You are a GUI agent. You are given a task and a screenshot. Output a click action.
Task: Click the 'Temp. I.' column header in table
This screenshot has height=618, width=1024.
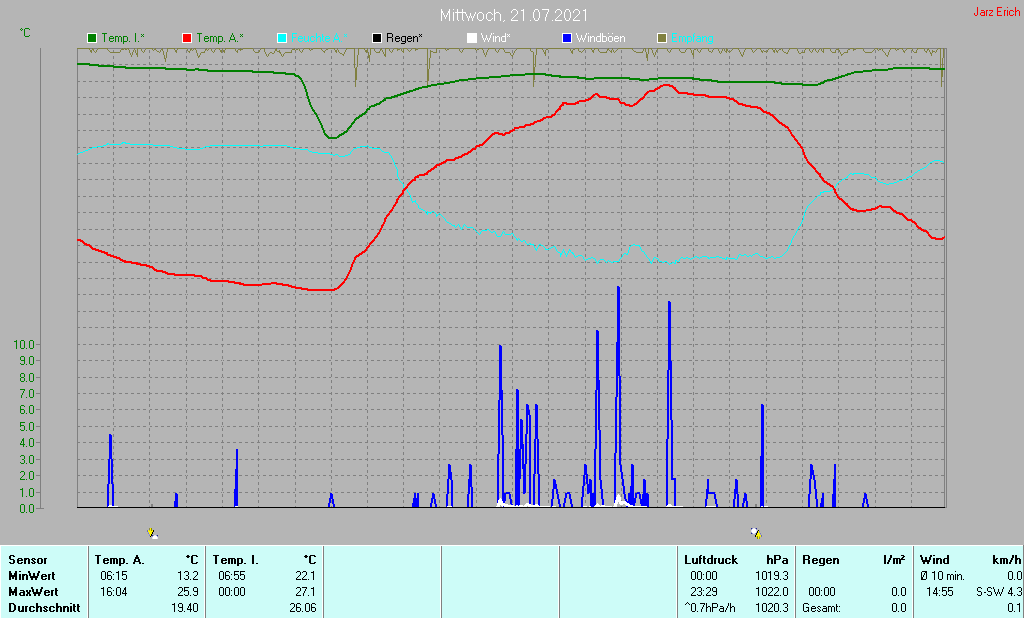tap(236, 560)
